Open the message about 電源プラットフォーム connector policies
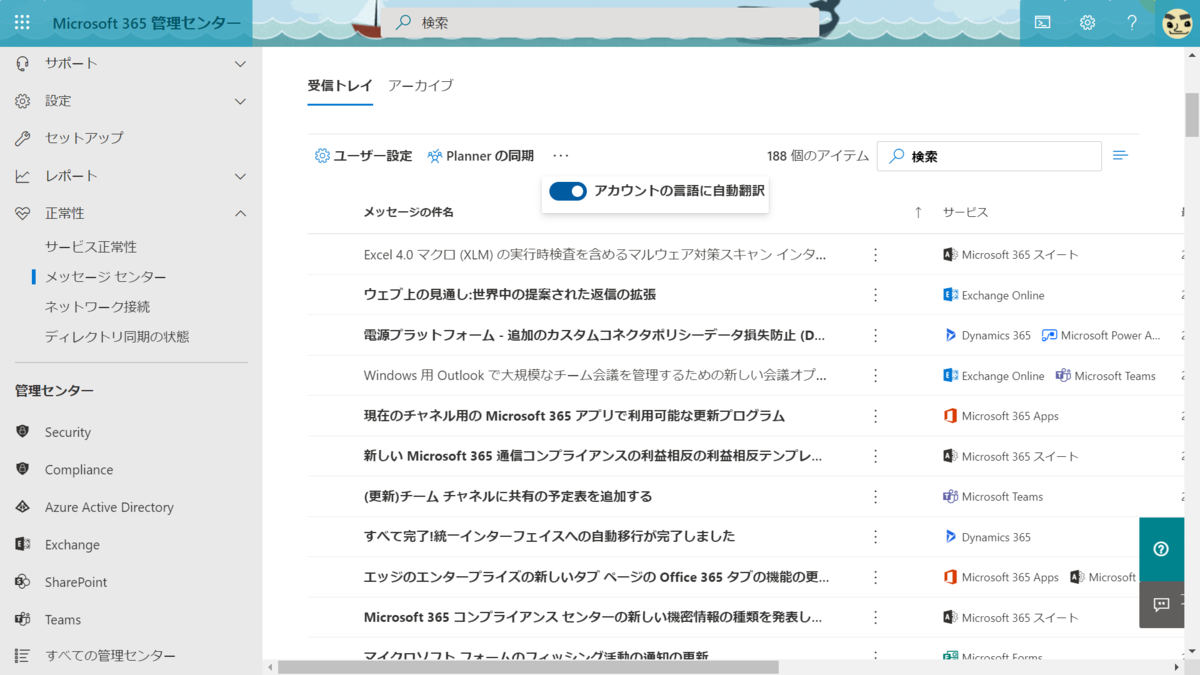 tap(595, 336)
